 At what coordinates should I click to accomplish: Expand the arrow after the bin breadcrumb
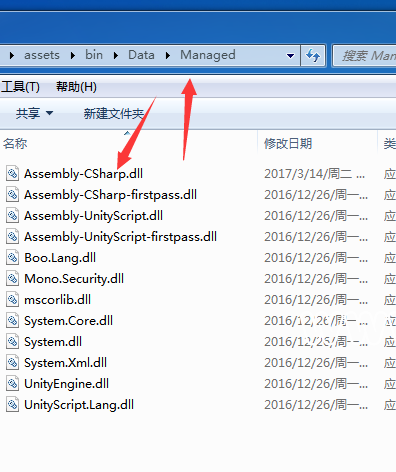116,55
